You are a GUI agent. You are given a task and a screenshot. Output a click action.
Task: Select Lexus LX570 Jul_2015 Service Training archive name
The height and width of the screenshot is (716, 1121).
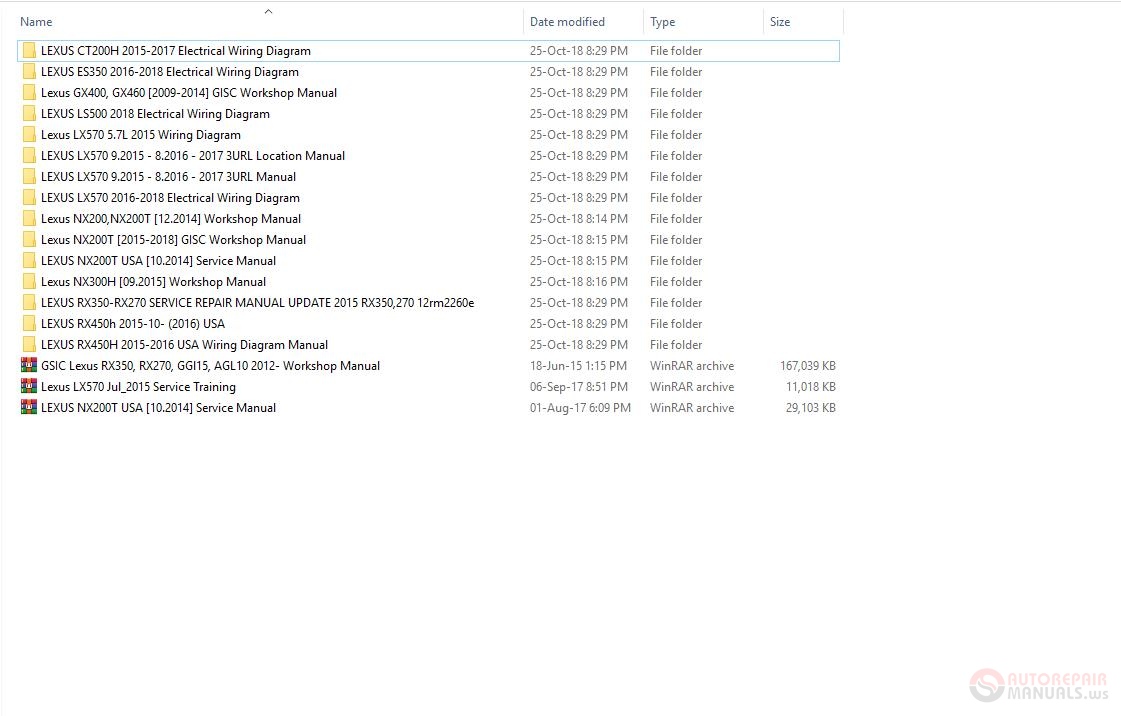pos(138,387)
